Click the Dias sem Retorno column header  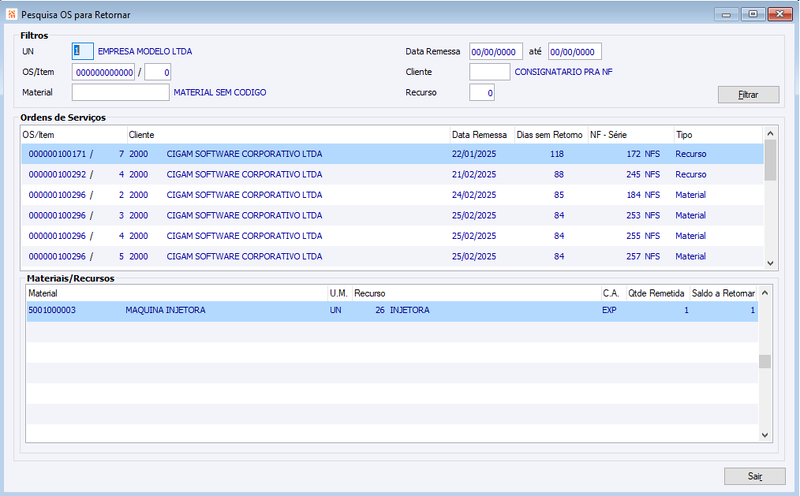(x=551, y=135)
